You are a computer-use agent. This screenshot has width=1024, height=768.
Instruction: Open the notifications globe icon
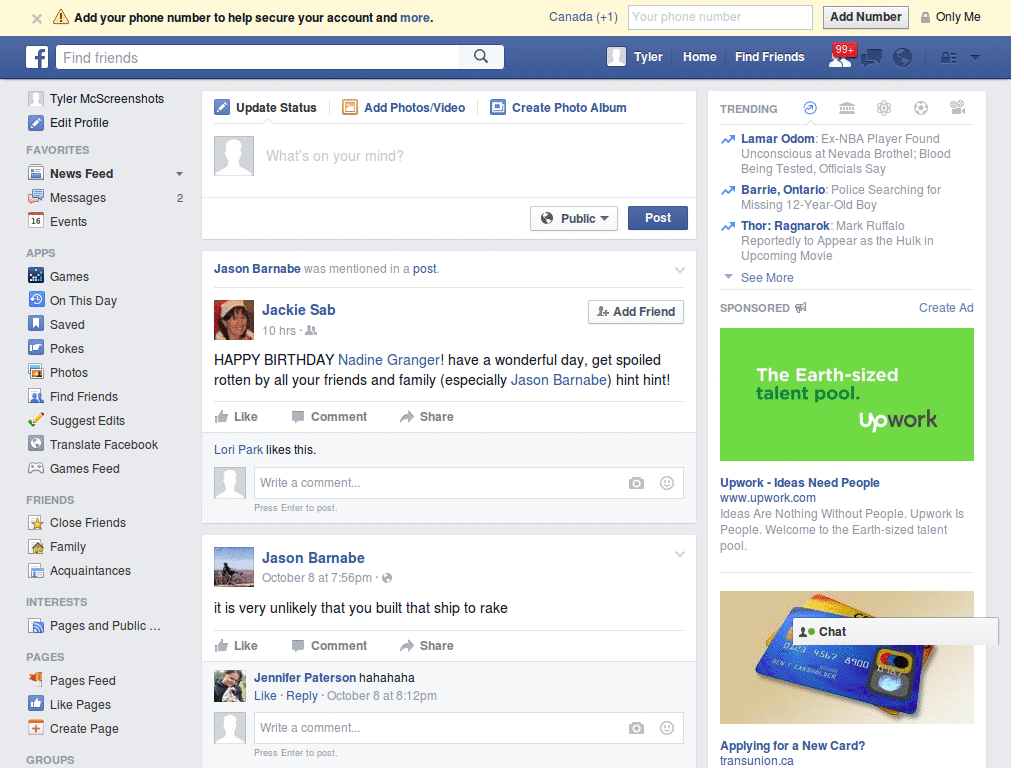click(x=903, y=57)
